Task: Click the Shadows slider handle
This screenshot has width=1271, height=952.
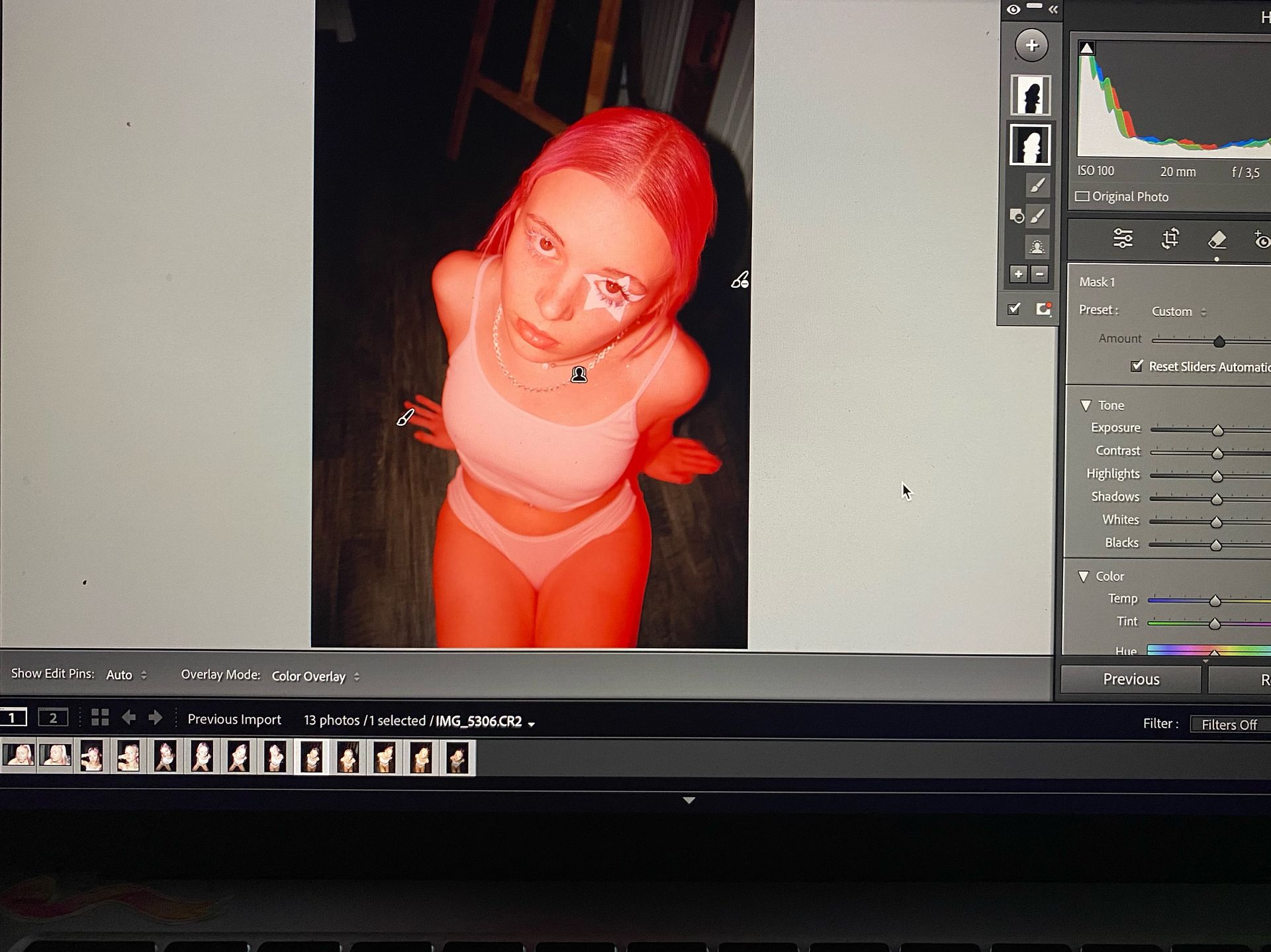Action: 1216,499
